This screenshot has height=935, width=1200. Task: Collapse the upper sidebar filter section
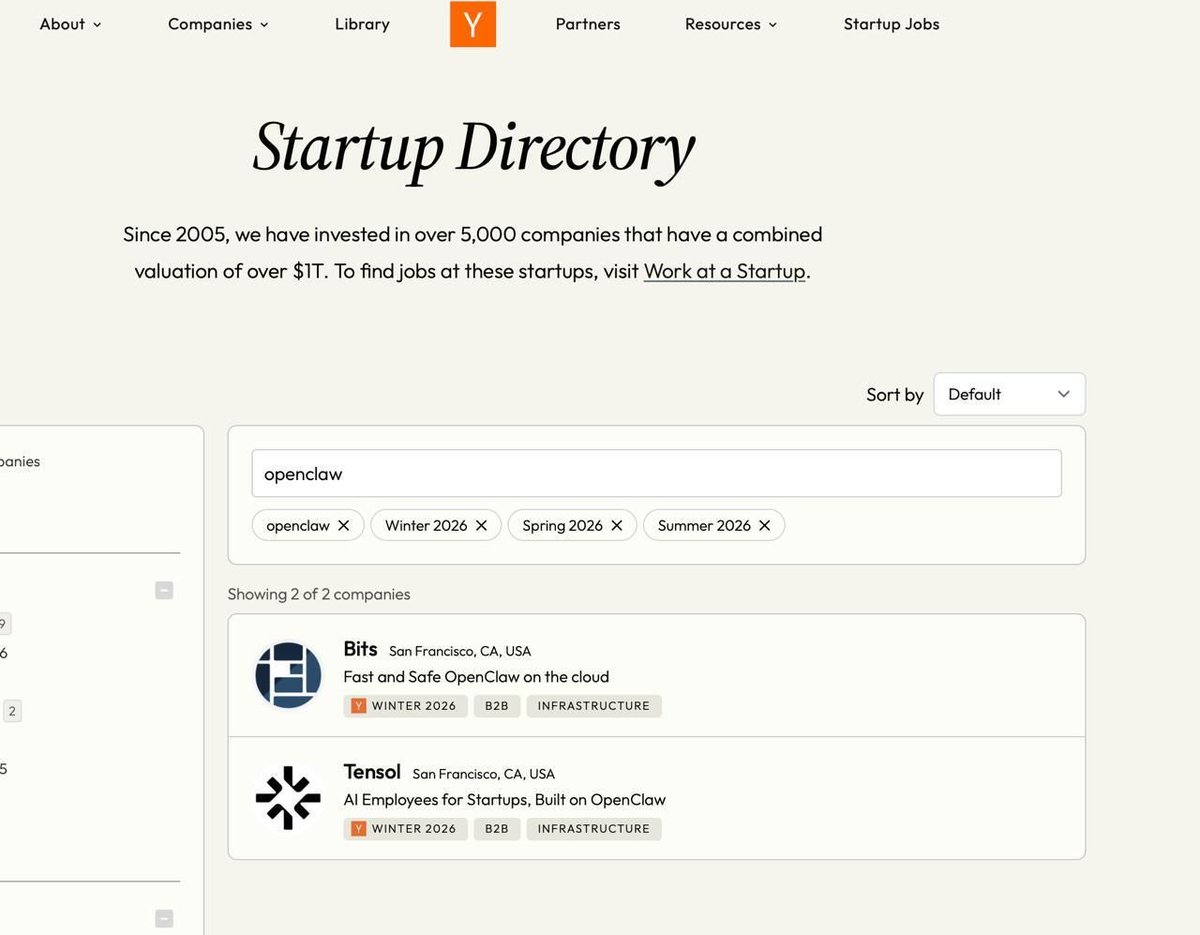pyautogui.click(x=165, y=590)
